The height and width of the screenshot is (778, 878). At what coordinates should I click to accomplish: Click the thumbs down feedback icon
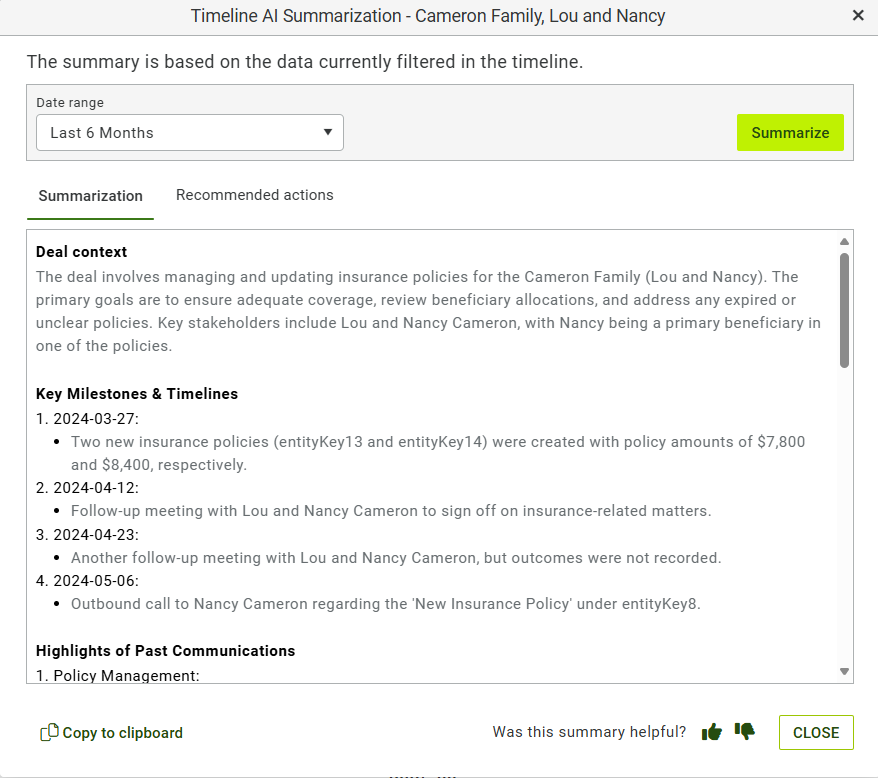(745, 731)
